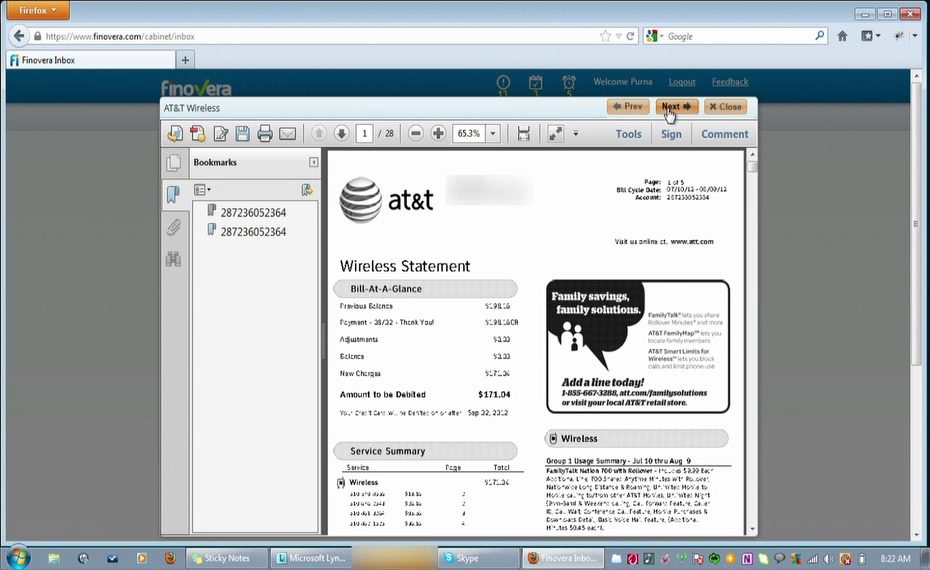930x570 pixels.
Task: Click the Logout link
Action: point(682,82)
